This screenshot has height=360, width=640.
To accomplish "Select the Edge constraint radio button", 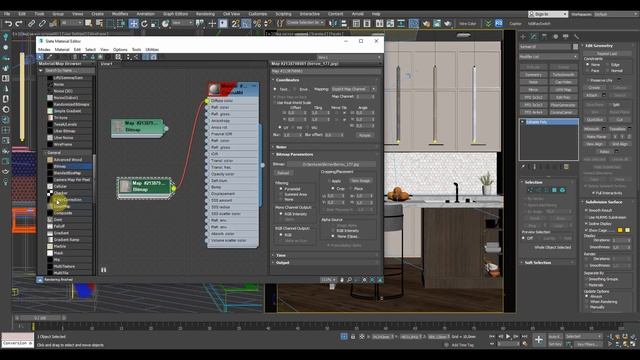I will click(x=608, y=64).
